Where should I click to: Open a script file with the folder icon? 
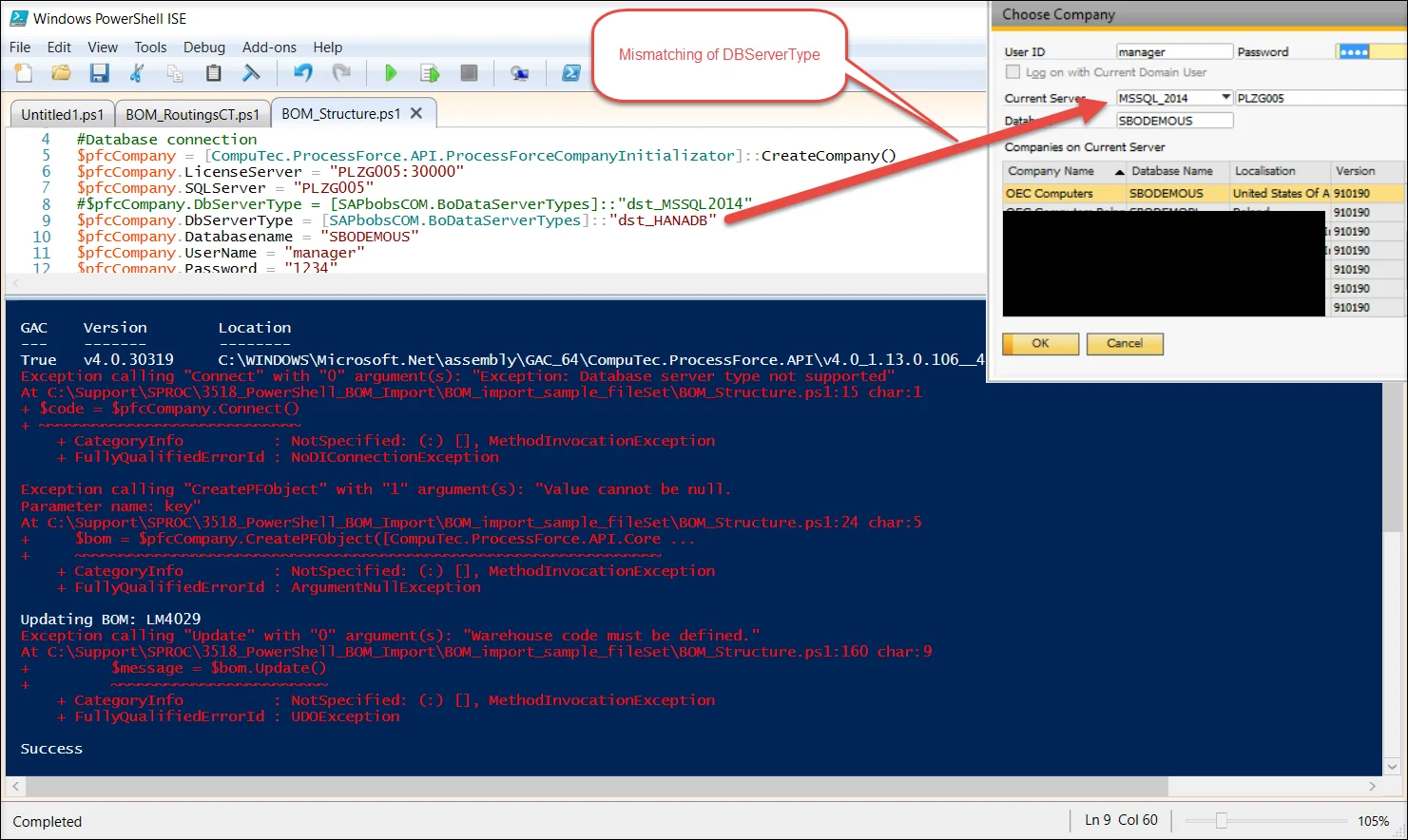61,73
